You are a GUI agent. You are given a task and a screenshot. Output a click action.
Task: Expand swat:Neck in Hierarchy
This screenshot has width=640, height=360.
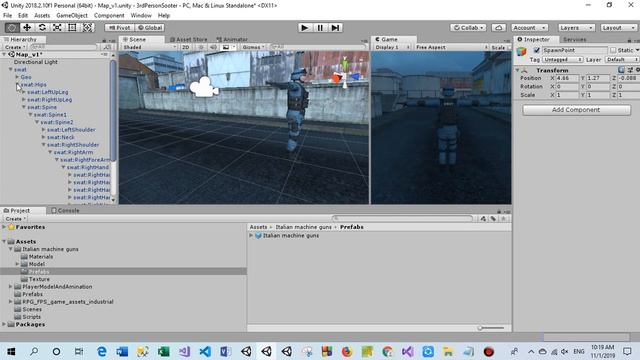tap(43, 137)
